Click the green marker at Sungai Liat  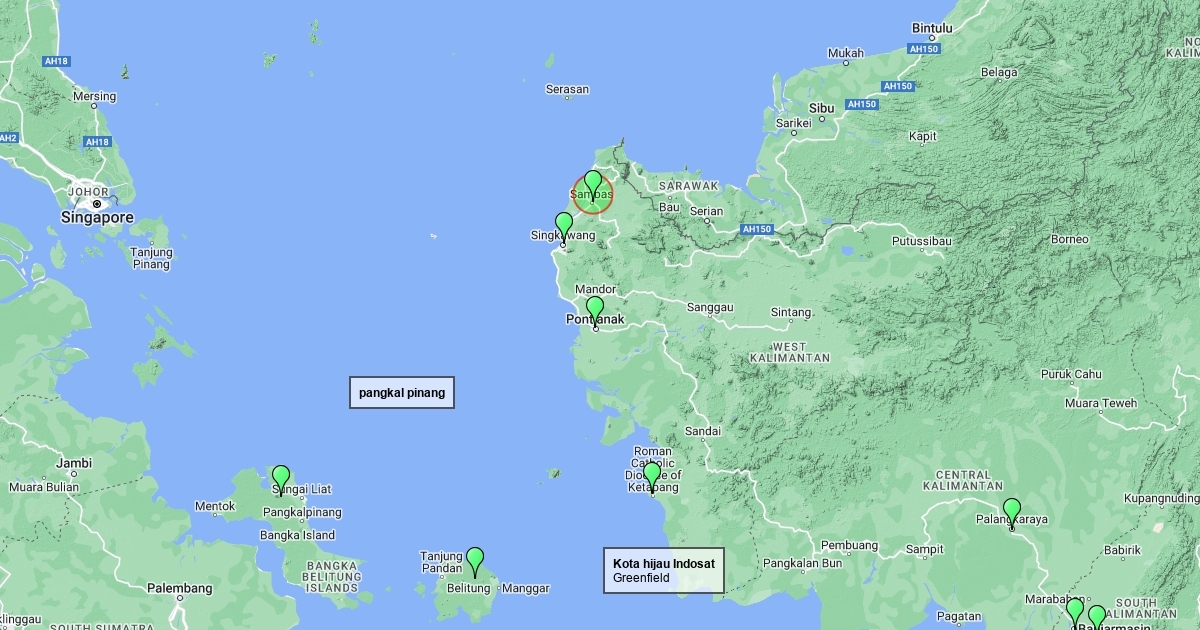[x=281, y=480]
